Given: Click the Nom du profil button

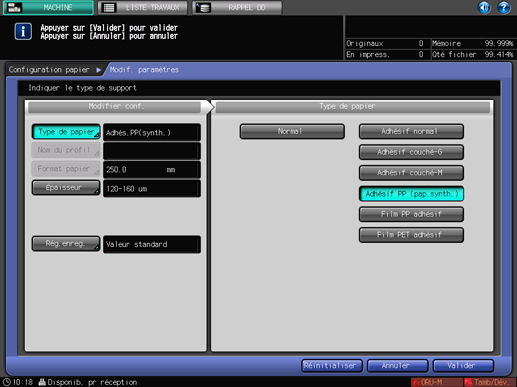Looking at the screenshot, I should click(66, 150).
